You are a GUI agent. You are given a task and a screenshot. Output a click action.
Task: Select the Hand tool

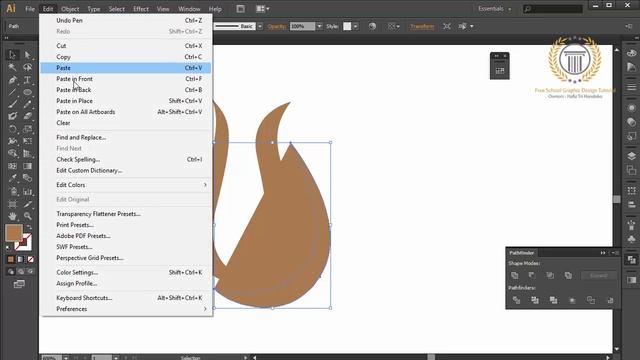(12, 216)
